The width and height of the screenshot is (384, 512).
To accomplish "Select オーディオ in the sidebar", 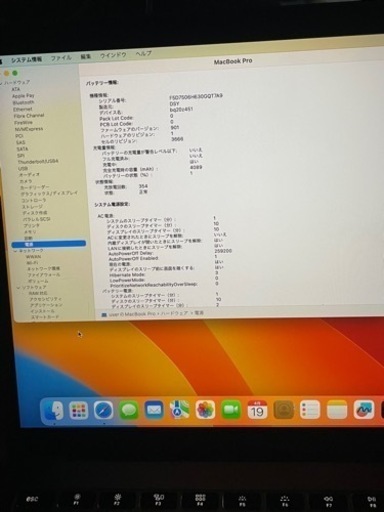I will point(29,175).
